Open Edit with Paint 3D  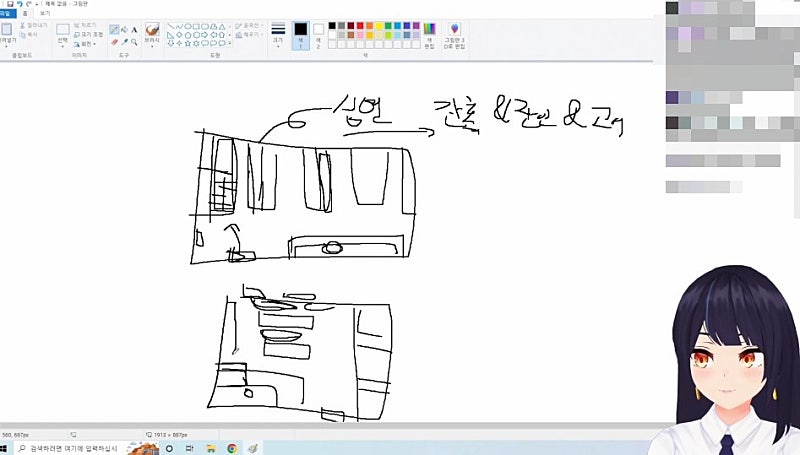[454, 35]
